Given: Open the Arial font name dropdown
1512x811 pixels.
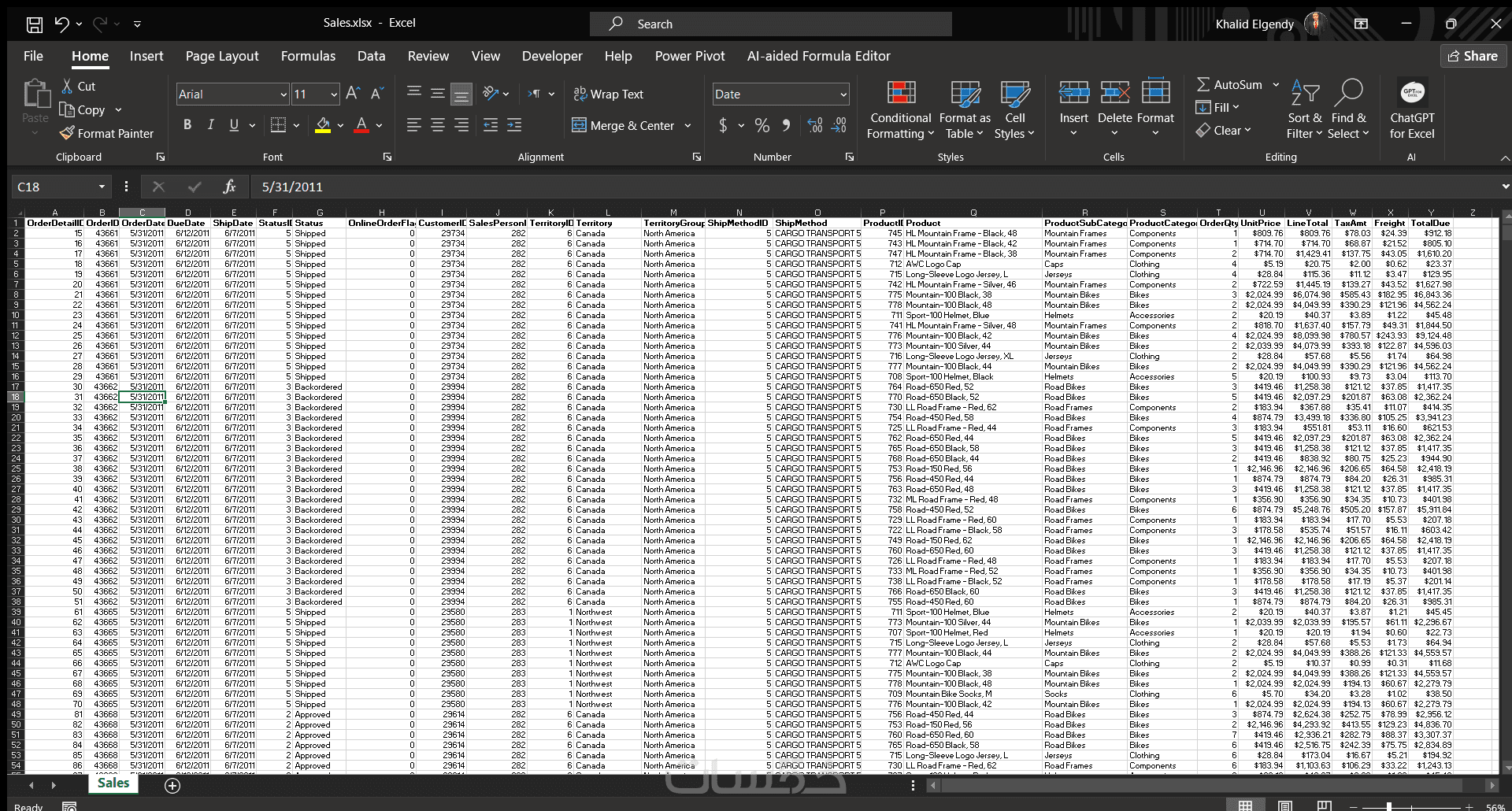Looking at the screenshot, I should click(x=283, y=94).
